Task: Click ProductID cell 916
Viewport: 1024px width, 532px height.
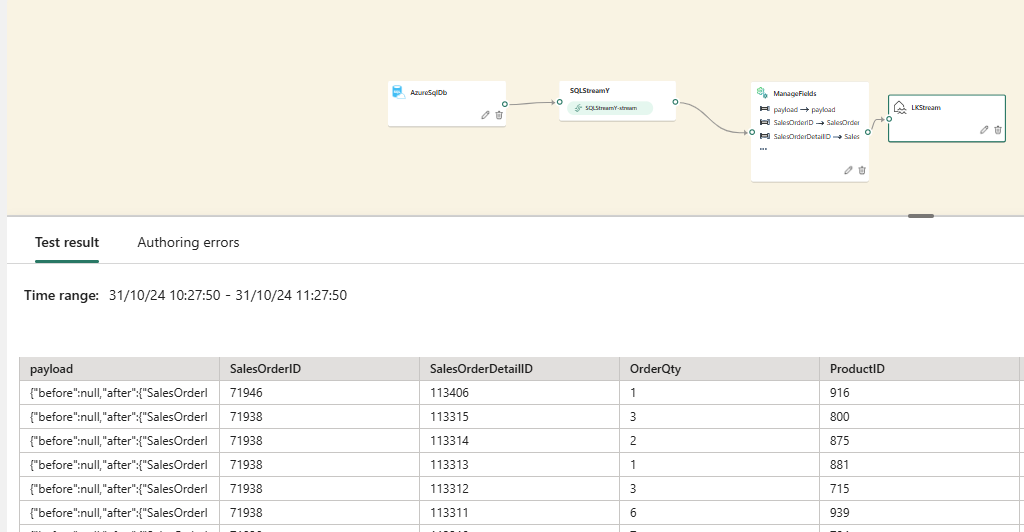Action: point(920,393)
